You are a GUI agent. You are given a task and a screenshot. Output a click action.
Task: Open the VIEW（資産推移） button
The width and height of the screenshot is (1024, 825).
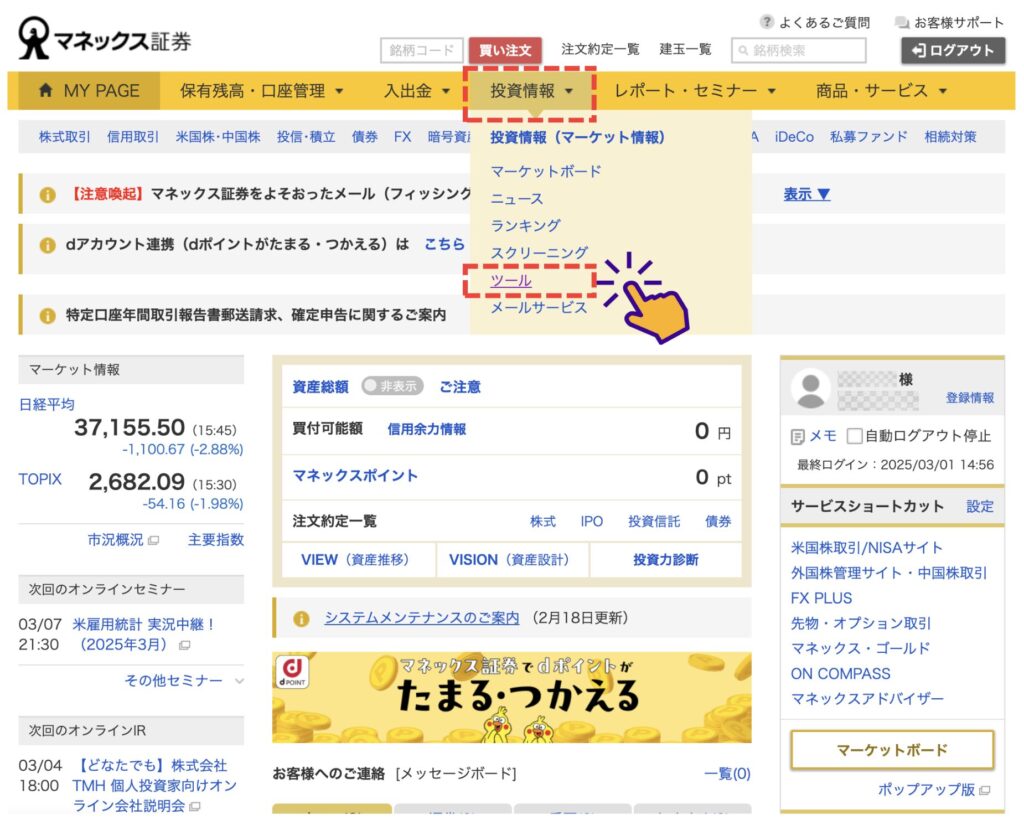pyautogui.click(x=359, y=560)
